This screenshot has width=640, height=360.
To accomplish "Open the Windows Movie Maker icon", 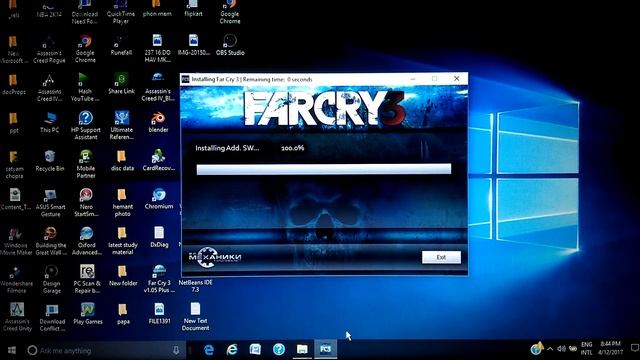I will 16,241.
